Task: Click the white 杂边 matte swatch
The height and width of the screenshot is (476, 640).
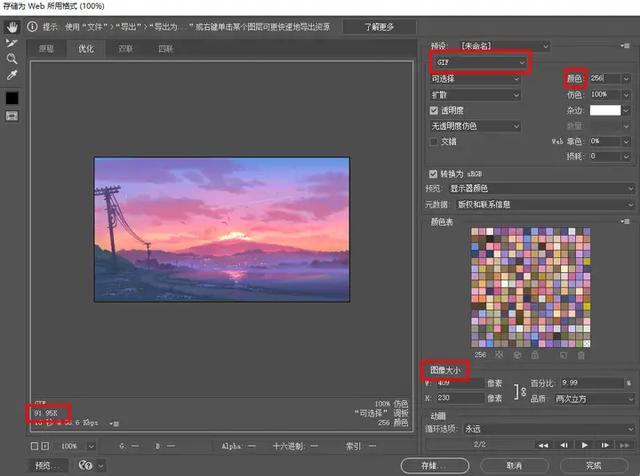Action: [x=605, y=110]
